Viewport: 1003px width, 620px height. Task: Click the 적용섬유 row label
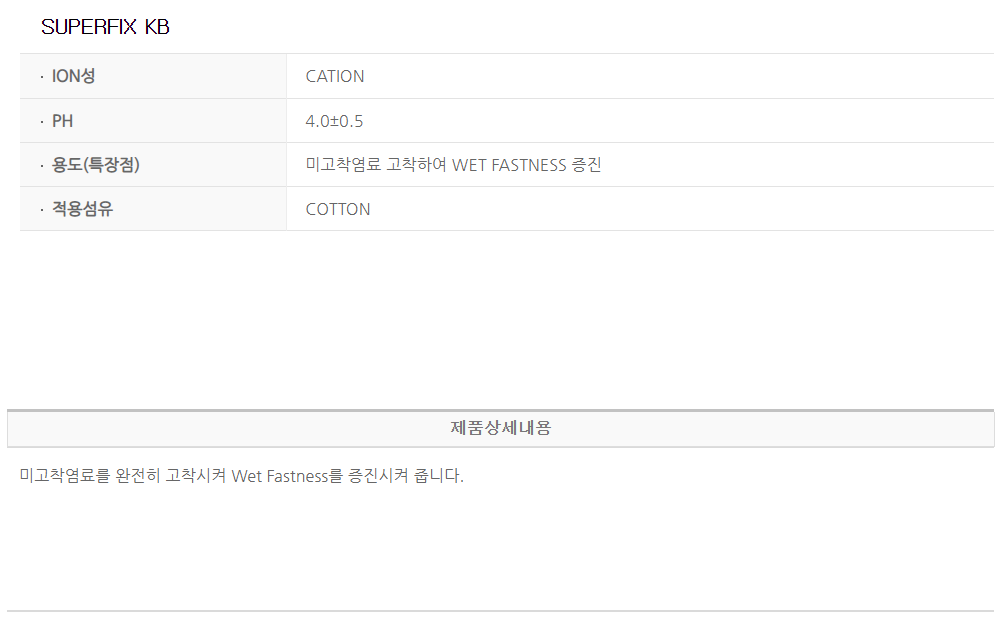click(82, 209)
